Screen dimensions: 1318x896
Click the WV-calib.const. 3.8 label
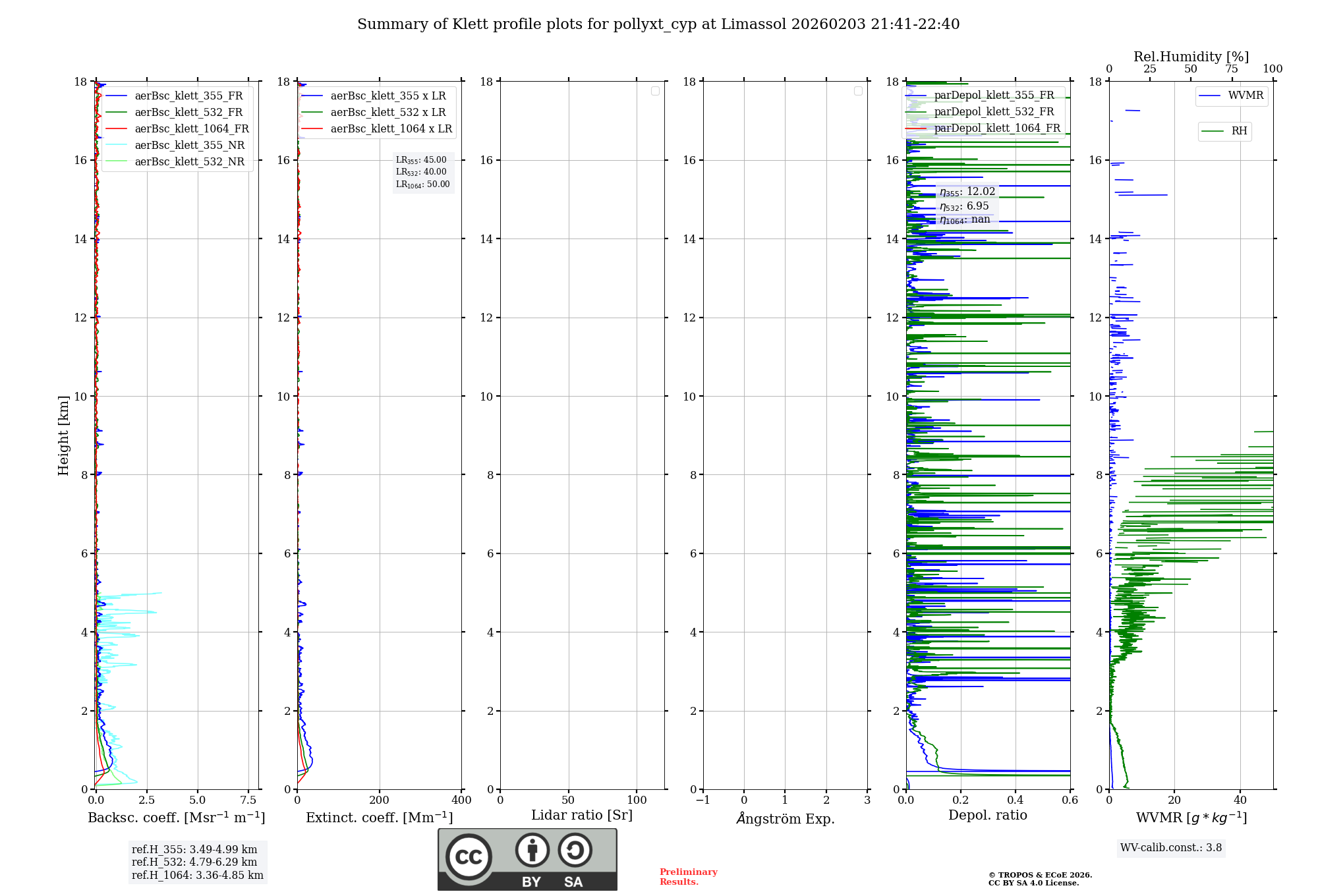1171,848
